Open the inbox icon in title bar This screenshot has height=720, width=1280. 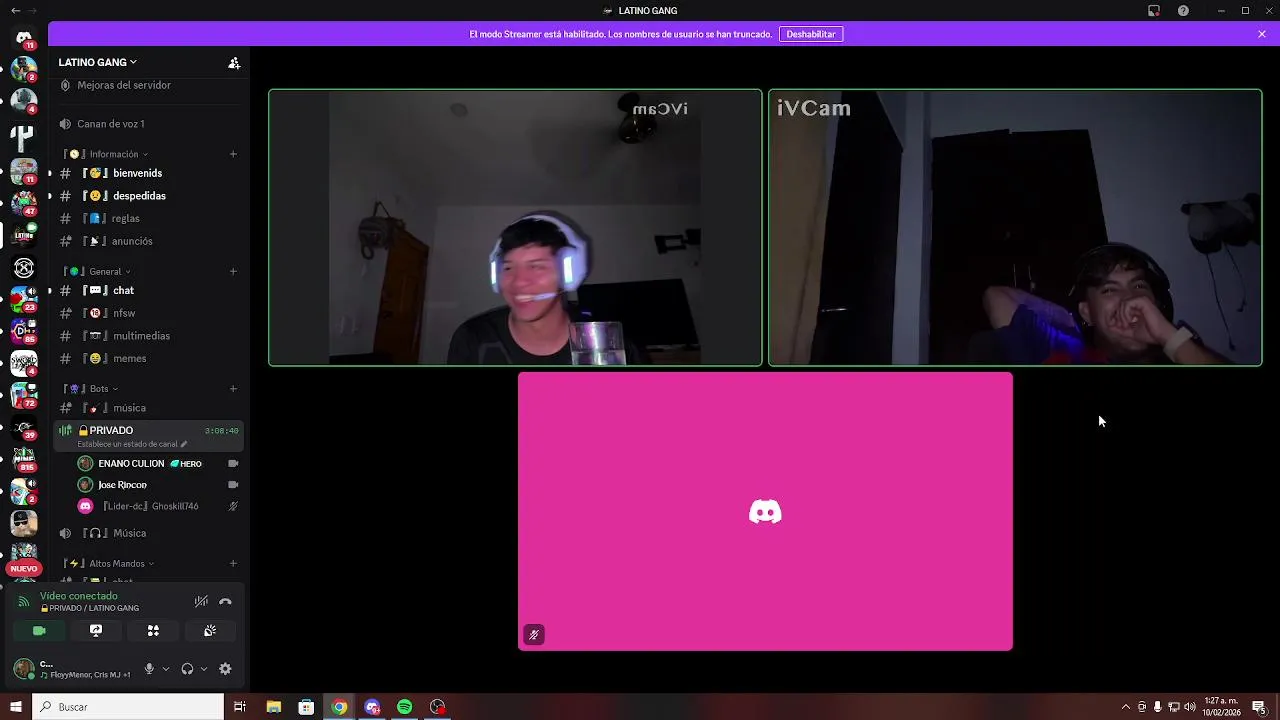pyautogui.click(x=1154, y=11)
